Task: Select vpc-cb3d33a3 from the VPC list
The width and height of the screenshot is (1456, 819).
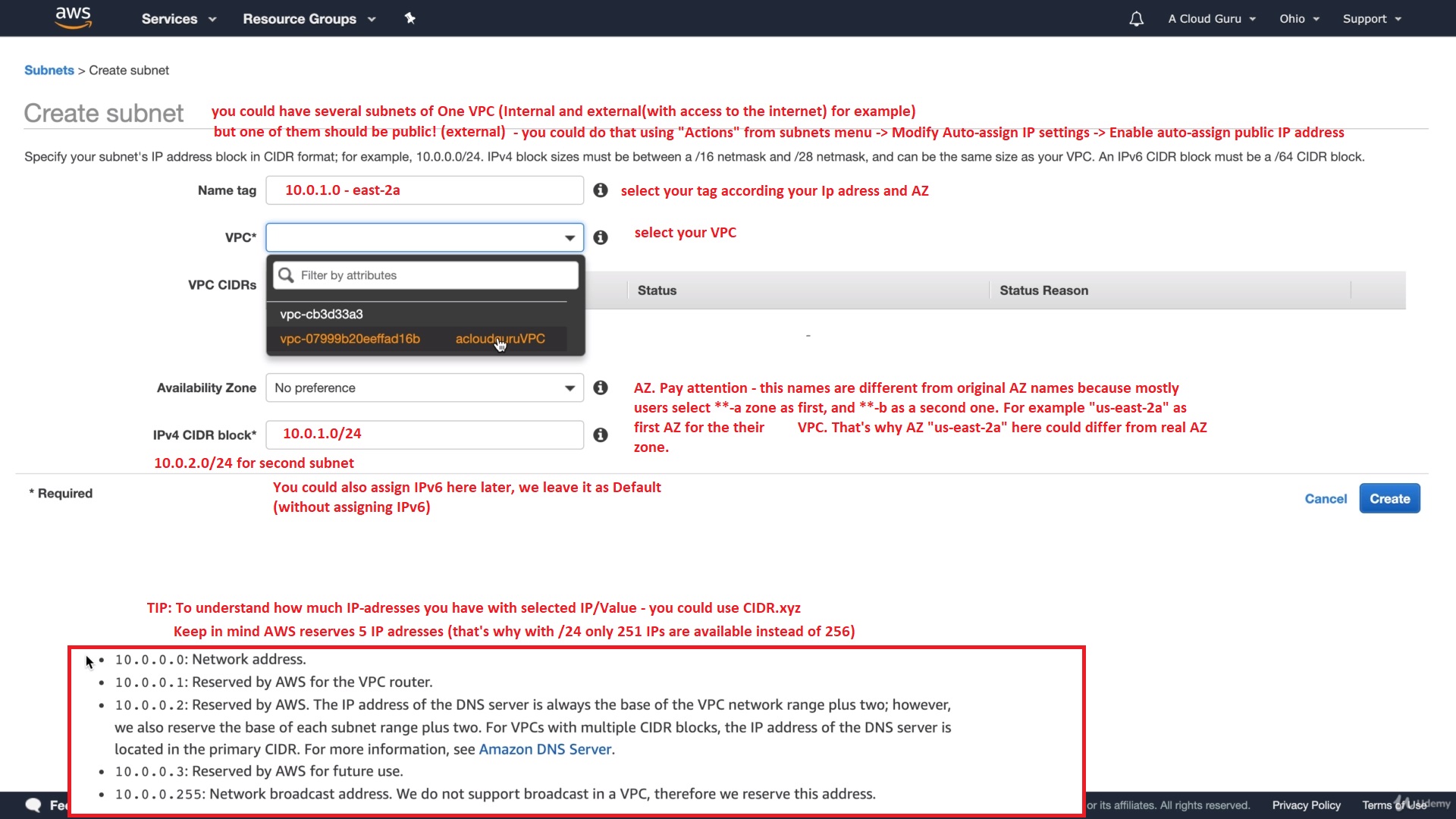Action: [x=322, y=314]
